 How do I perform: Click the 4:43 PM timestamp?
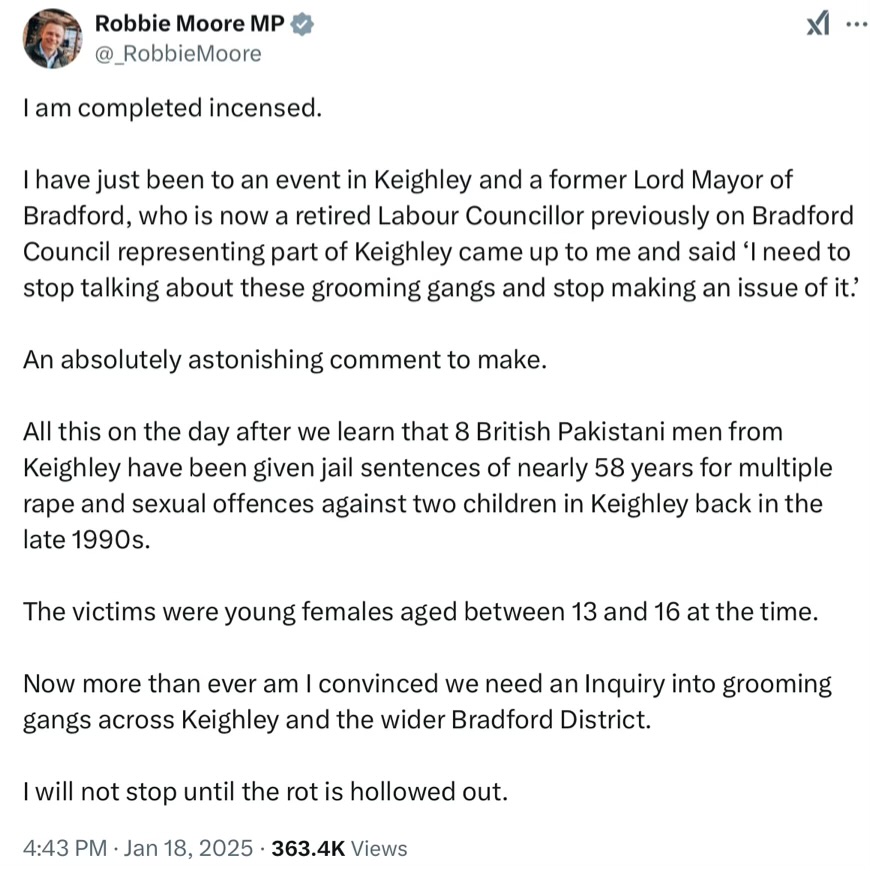tap(65, 848)
